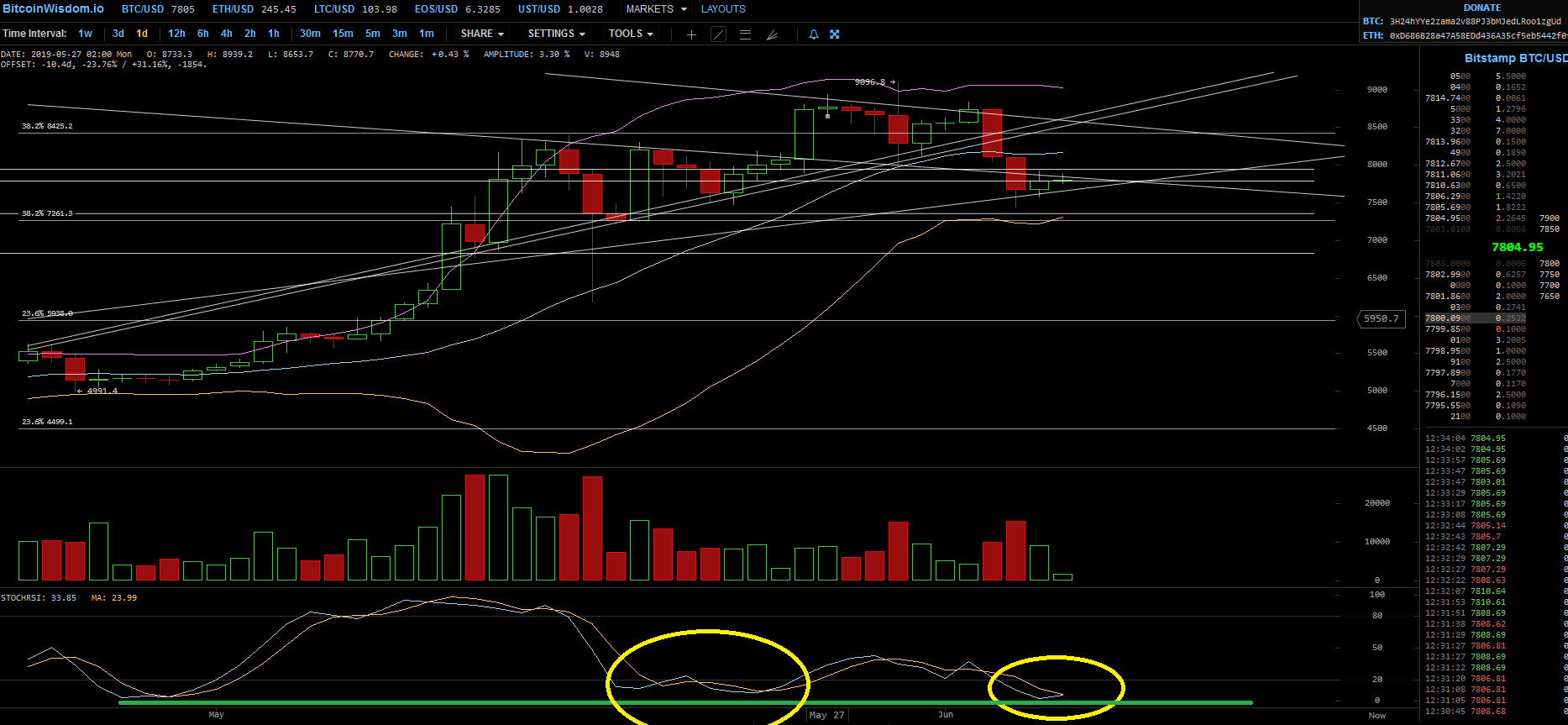This screenshot has height=725, width=1568.
Task: Activate the trend line drawing tool
Action: (x=718, y=34)
